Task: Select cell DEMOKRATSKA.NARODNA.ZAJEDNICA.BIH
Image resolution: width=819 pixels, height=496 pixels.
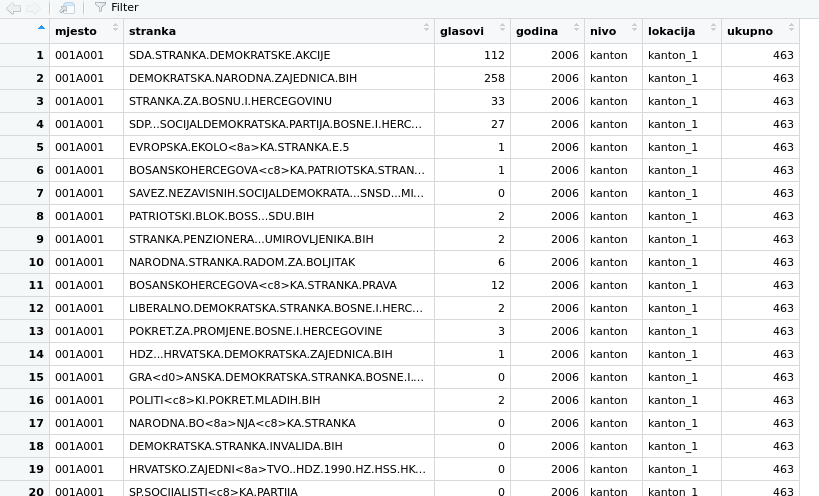Action: click(x=279, y=78)
